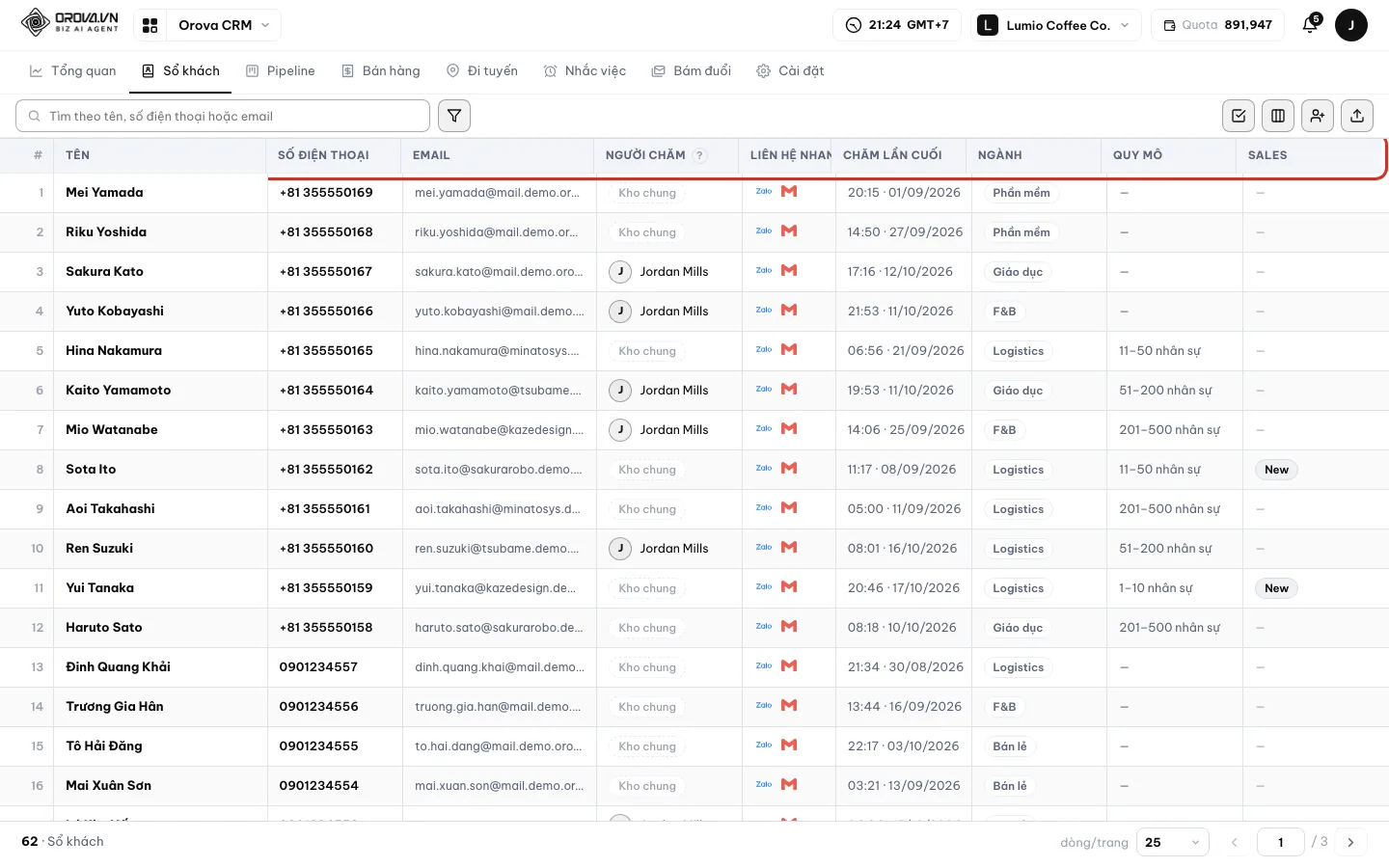
Task: Click the Bán lẻ tag for Mai Xuân Sơn
Action: tap(1010, 786)
